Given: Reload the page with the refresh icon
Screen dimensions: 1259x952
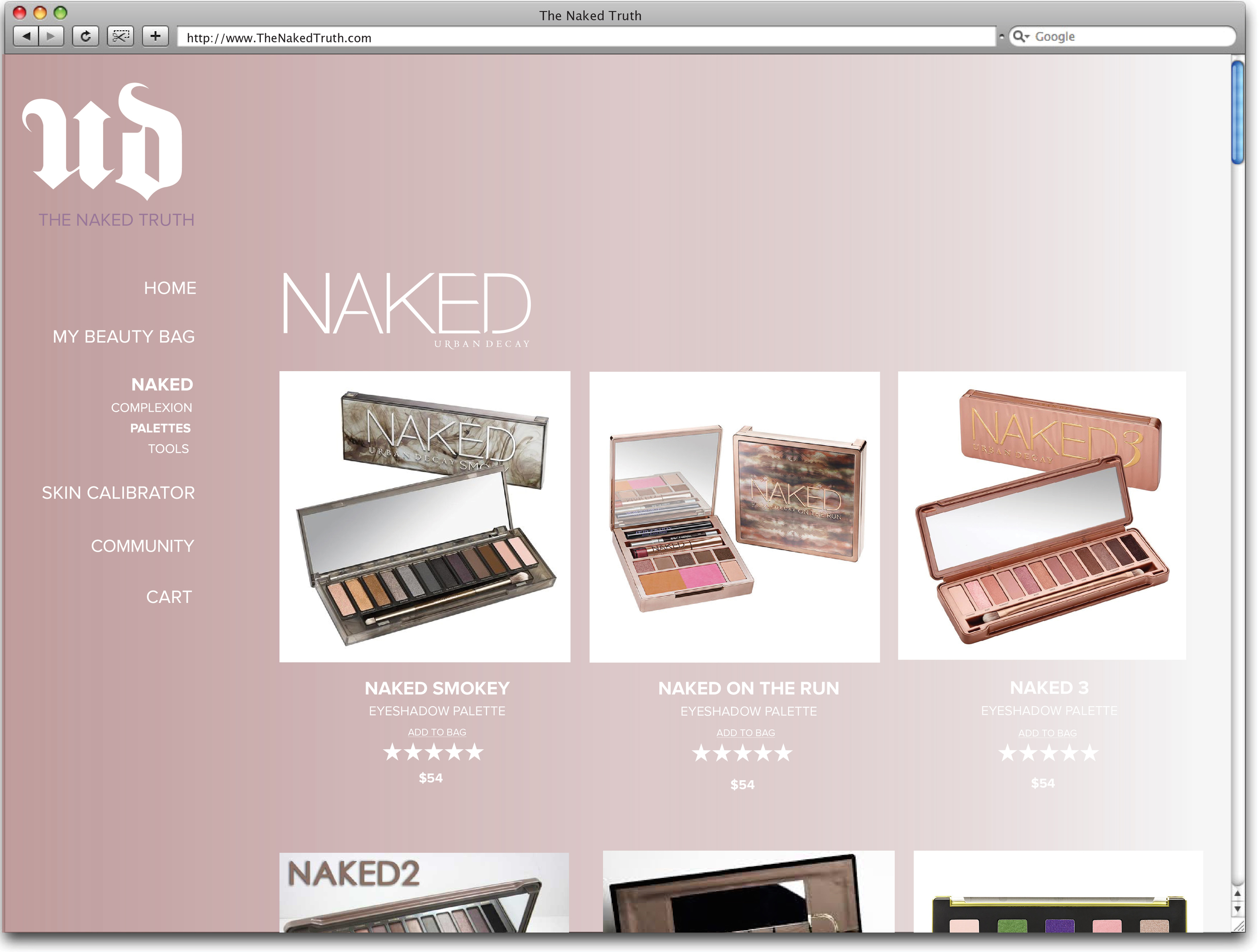Looking at the screenshot, I should pyautogui.click(x=86, y=36).
